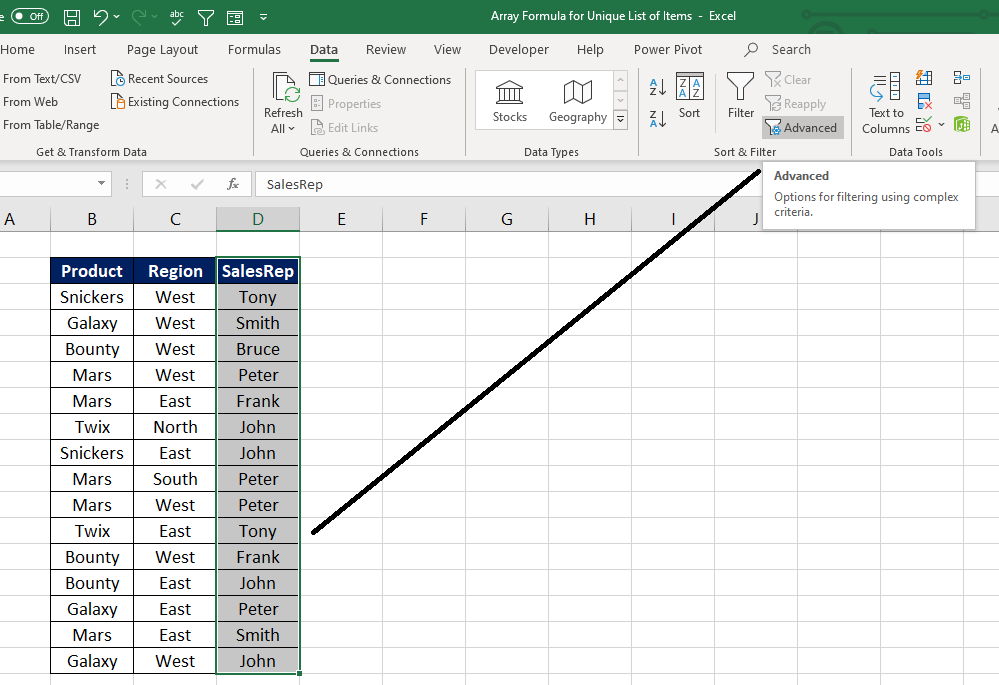Viewport: 999px width, 685px height.
Task: Select column D header
Action: click(258, 219)
